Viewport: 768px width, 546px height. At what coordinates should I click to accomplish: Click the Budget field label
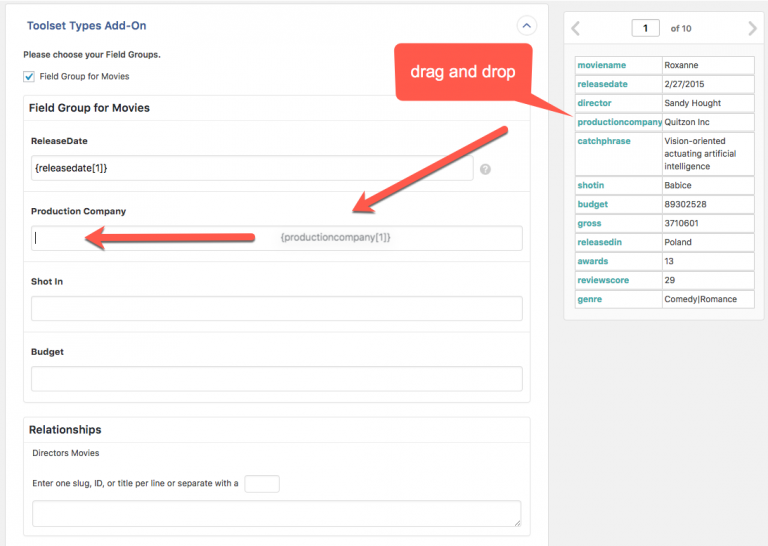[x=47, y=352]
